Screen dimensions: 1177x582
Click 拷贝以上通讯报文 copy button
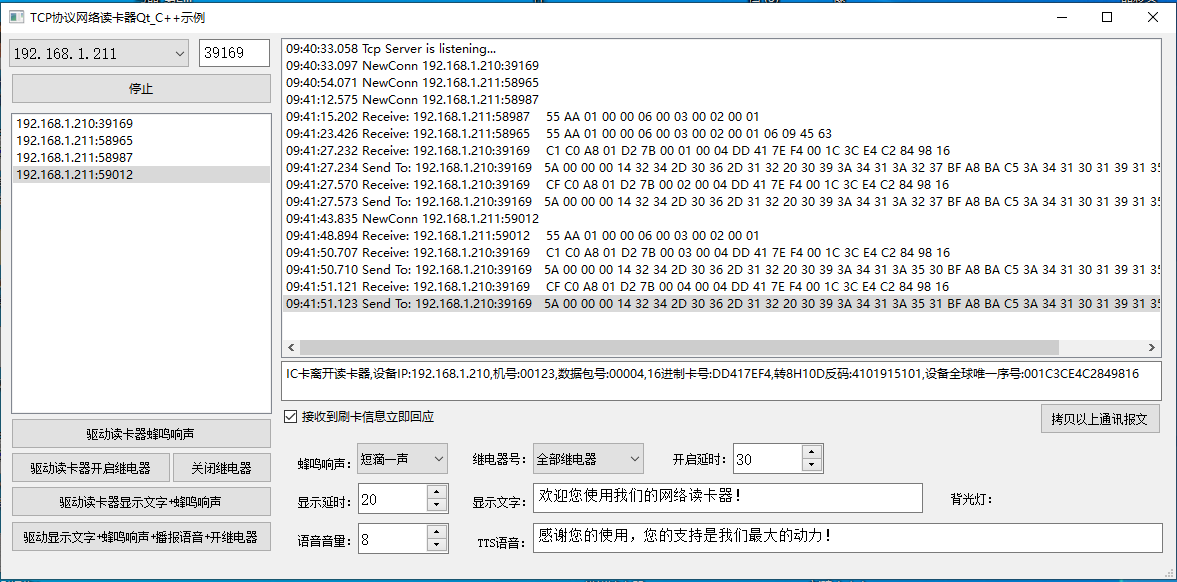click(x=1100, y=418)
